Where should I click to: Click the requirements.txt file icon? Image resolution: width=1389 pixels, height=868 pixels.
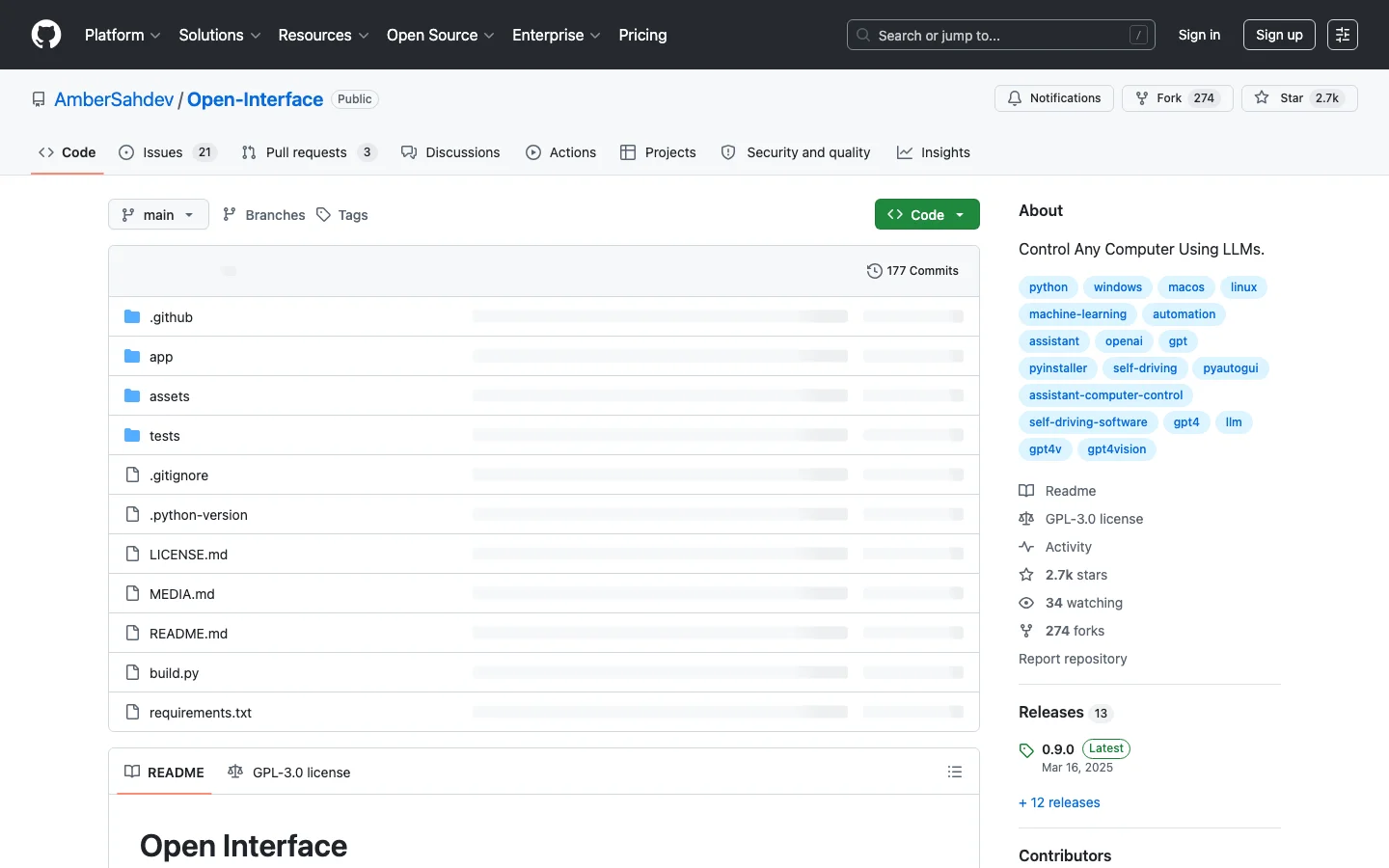[x=132, y=712]
